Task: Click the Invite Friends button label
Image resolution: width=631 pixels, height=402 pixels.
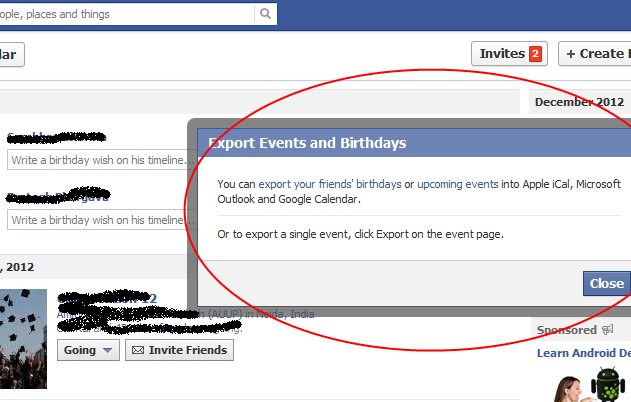Action: coord(186,350)
